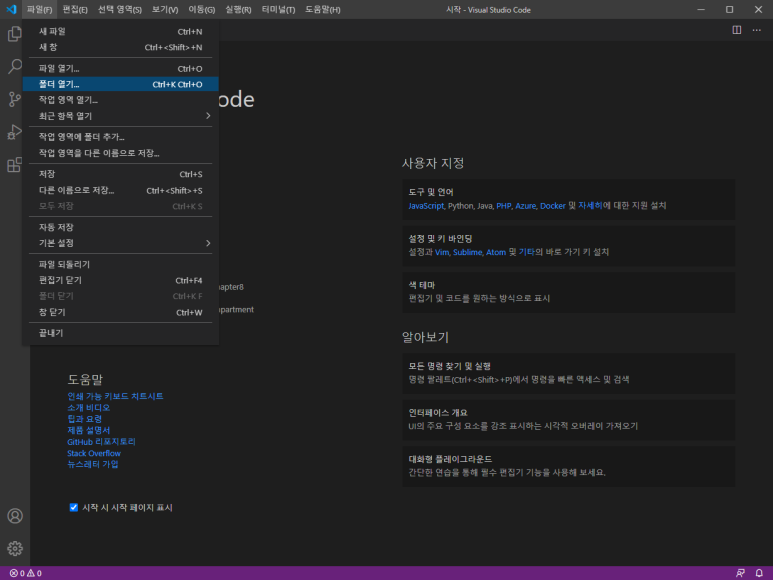Open the '도움말(H)' menu

point(322,9)
